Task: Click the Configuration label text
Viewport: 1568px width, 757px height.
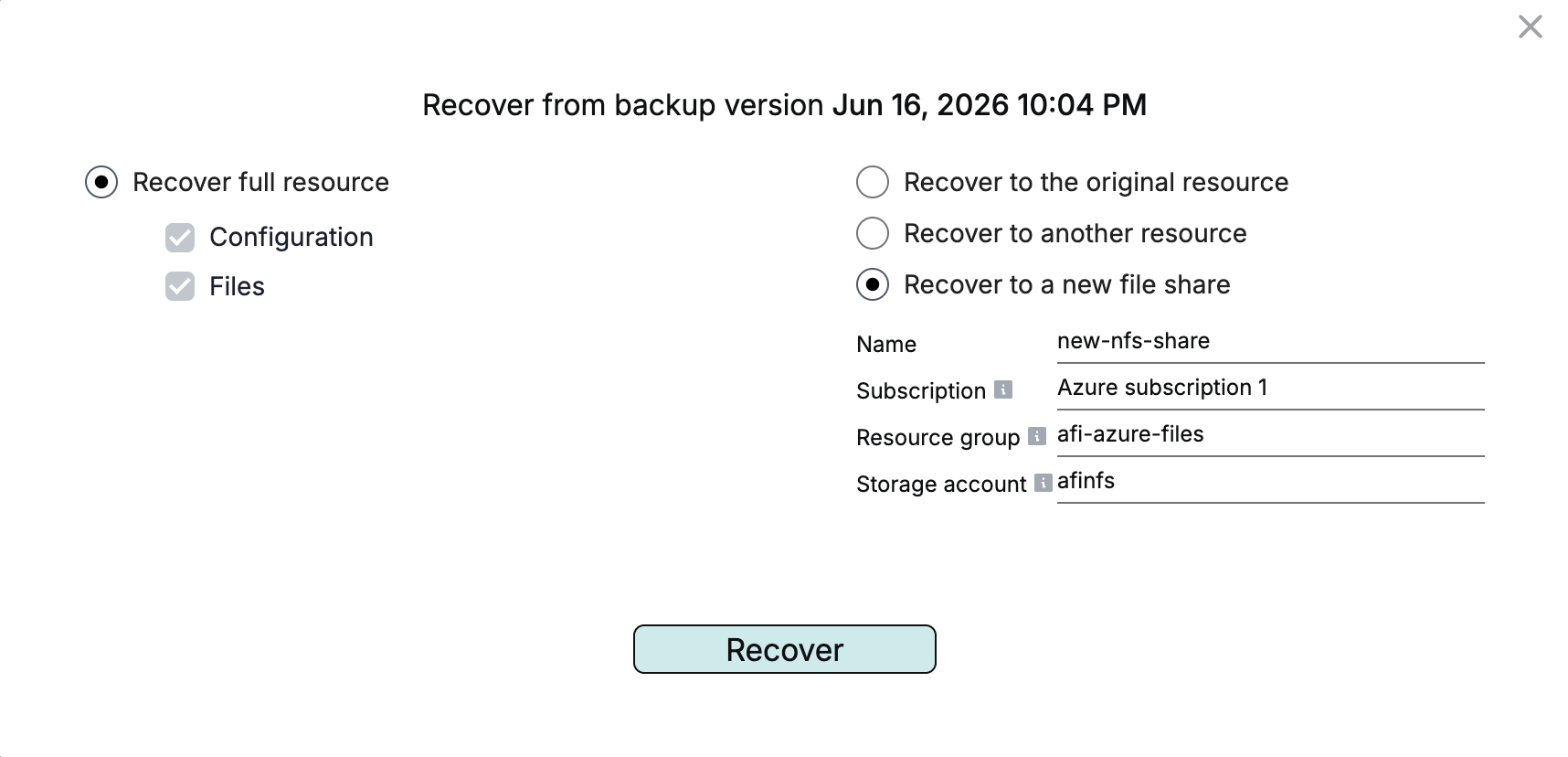Action: coord(291,237)
